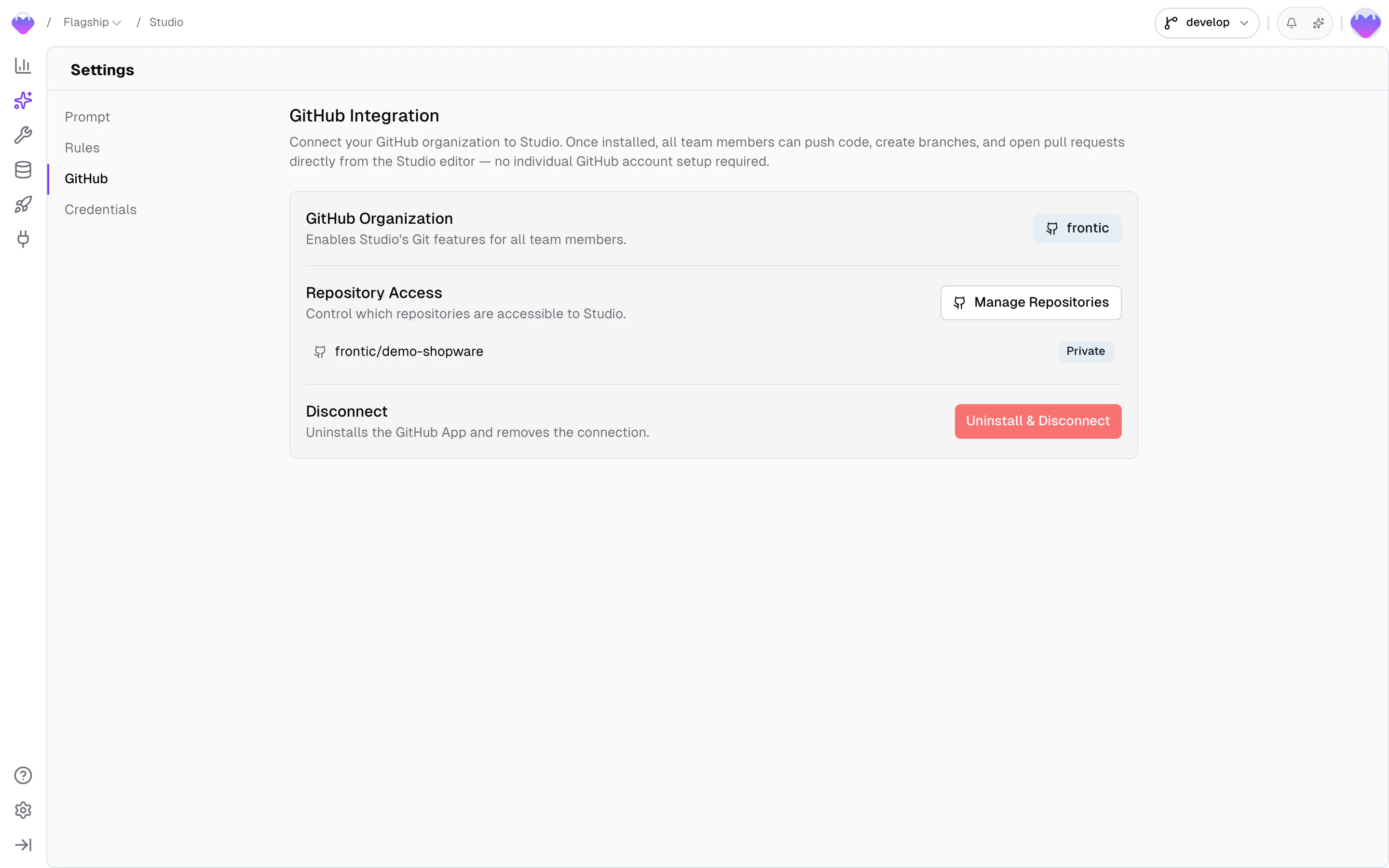Viewport: 1389px width, 868px height.
Task: Click Uninstall & Disconnect button
Action: pos(1038,421)
